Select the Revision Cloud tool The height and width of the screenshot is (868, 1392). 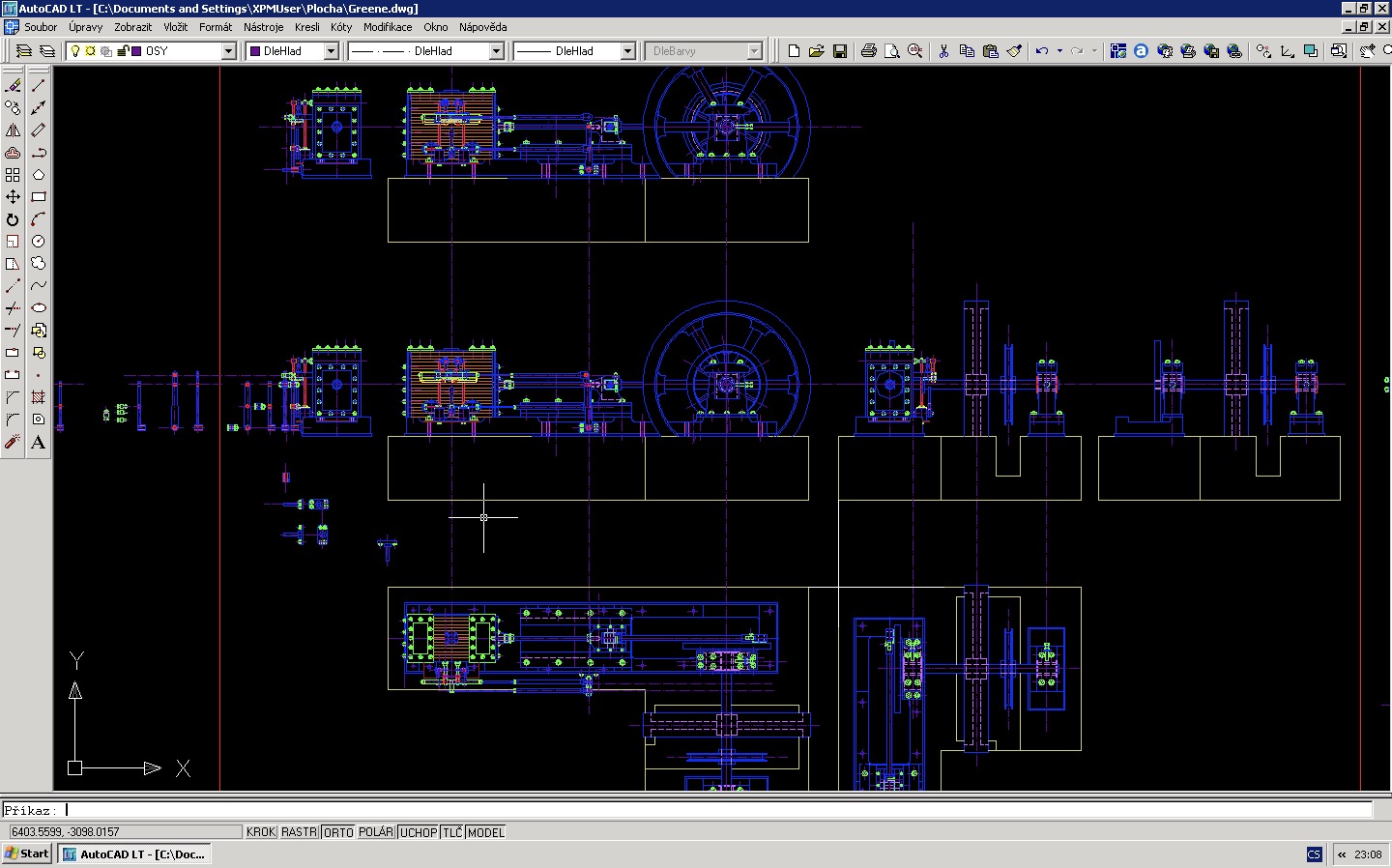pos(39,263)
